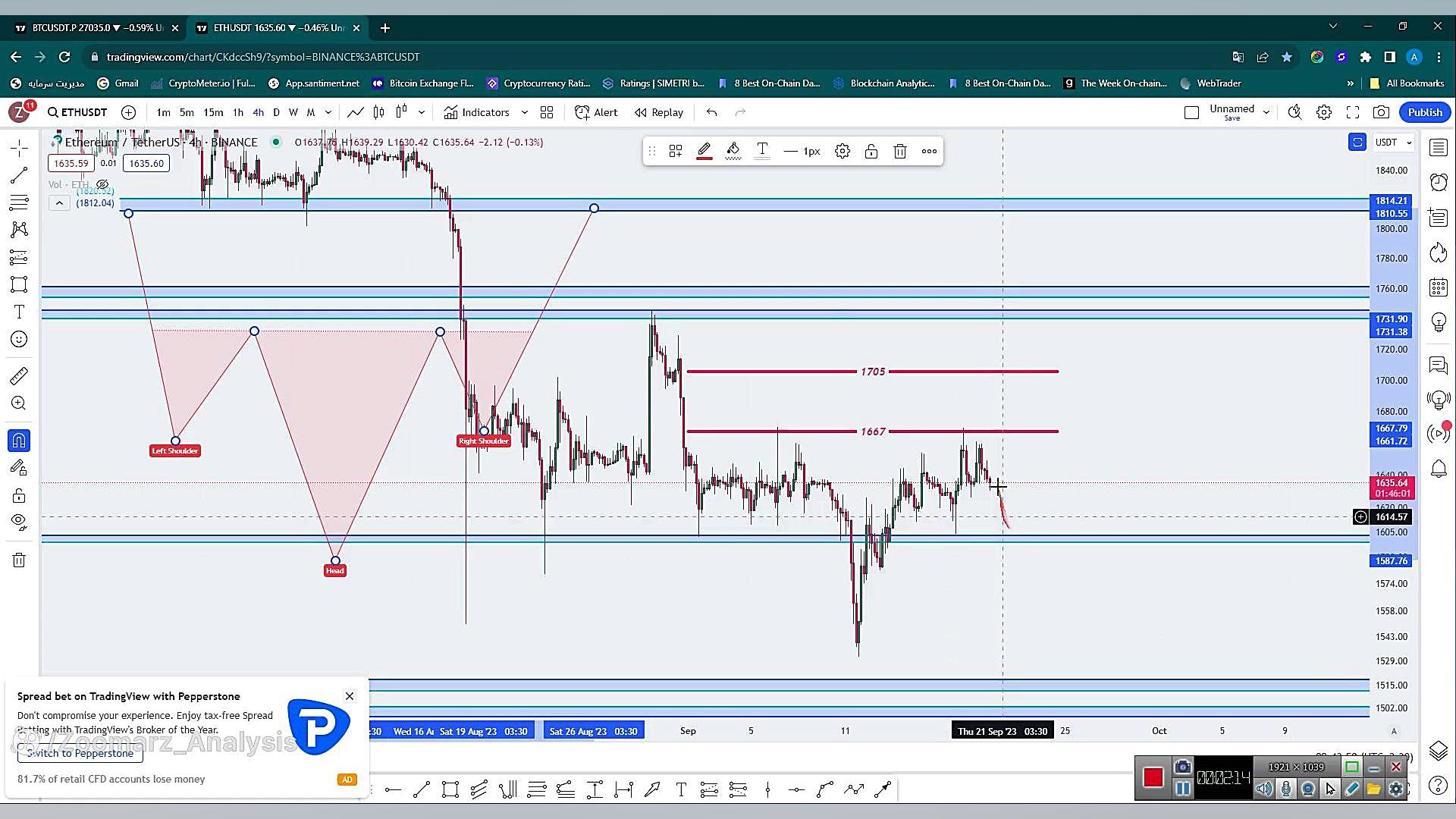The image size is (1456, 819).
Task: Open more options in drawing toolbar
Action: click(x=929, y=151)
